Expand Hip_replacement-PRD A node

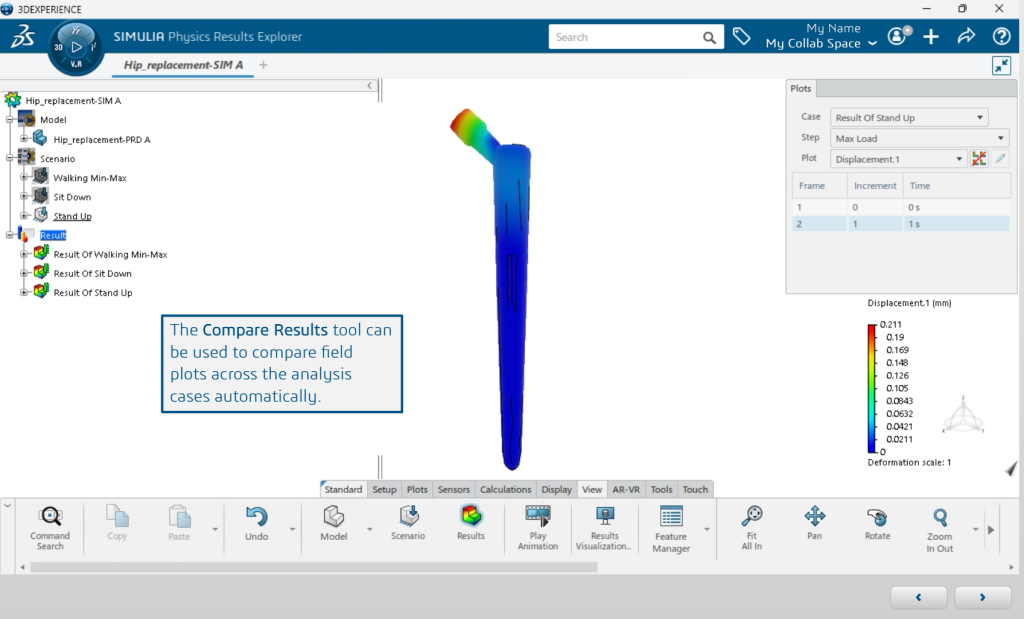click(24, 138)
